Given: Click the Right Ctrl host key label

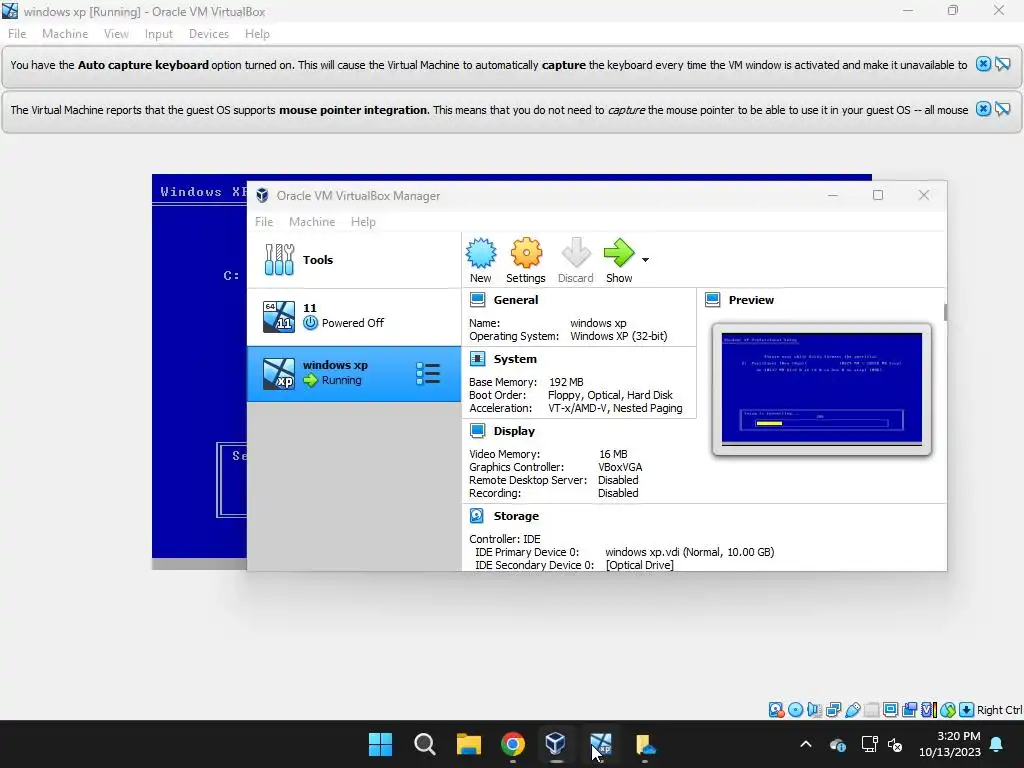Looking at the screenshot, I should pyautogui.click(x=1000, y=710).
